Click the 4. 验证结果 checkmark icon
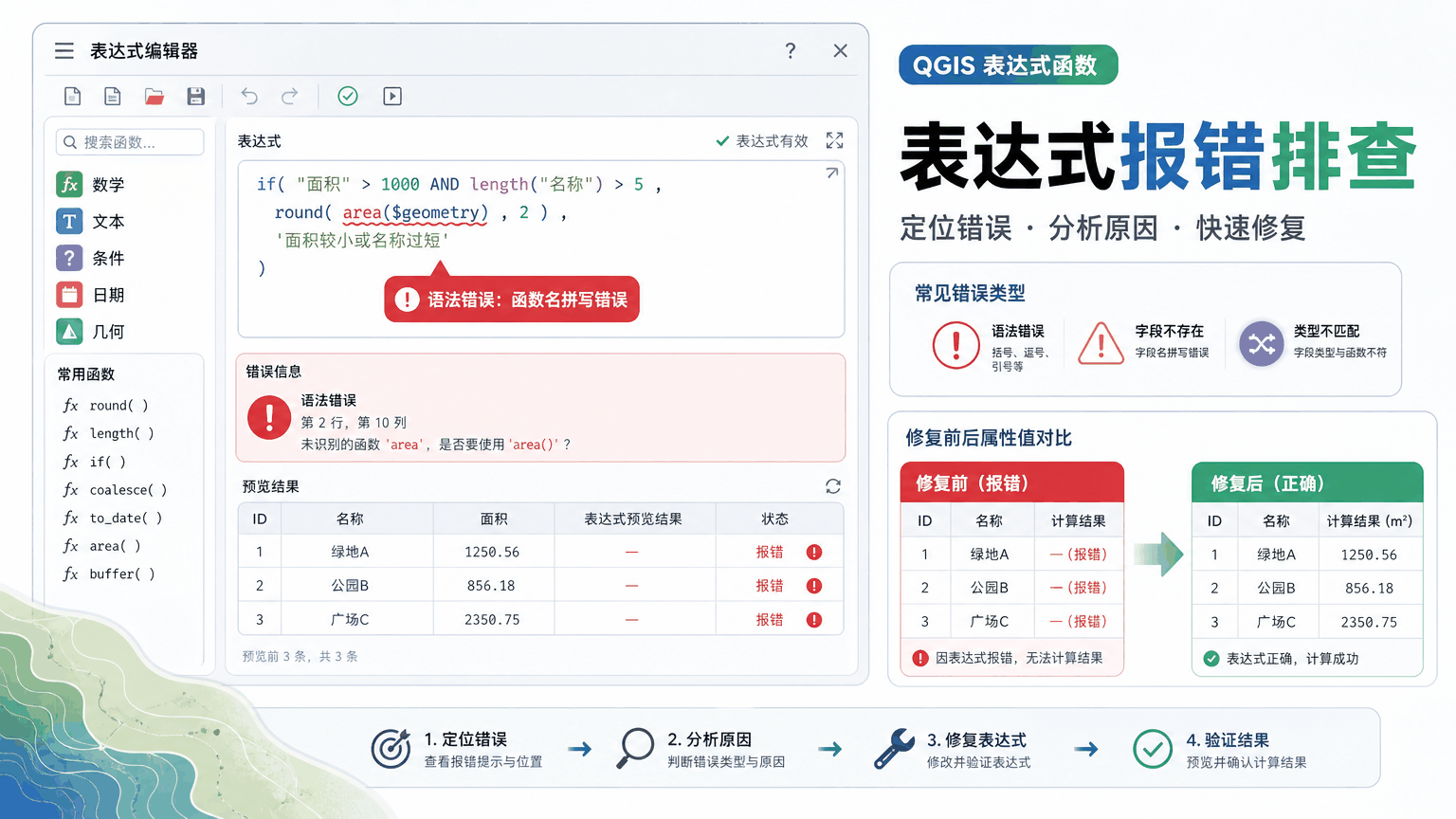Screen dimensions: 1456x819 coord(1153,749)
